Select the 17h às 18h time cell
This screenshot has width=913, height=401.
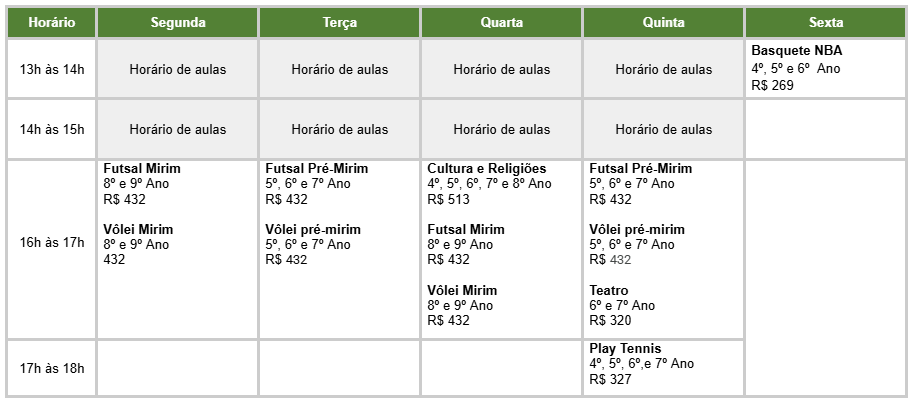(x=50, y=368)
